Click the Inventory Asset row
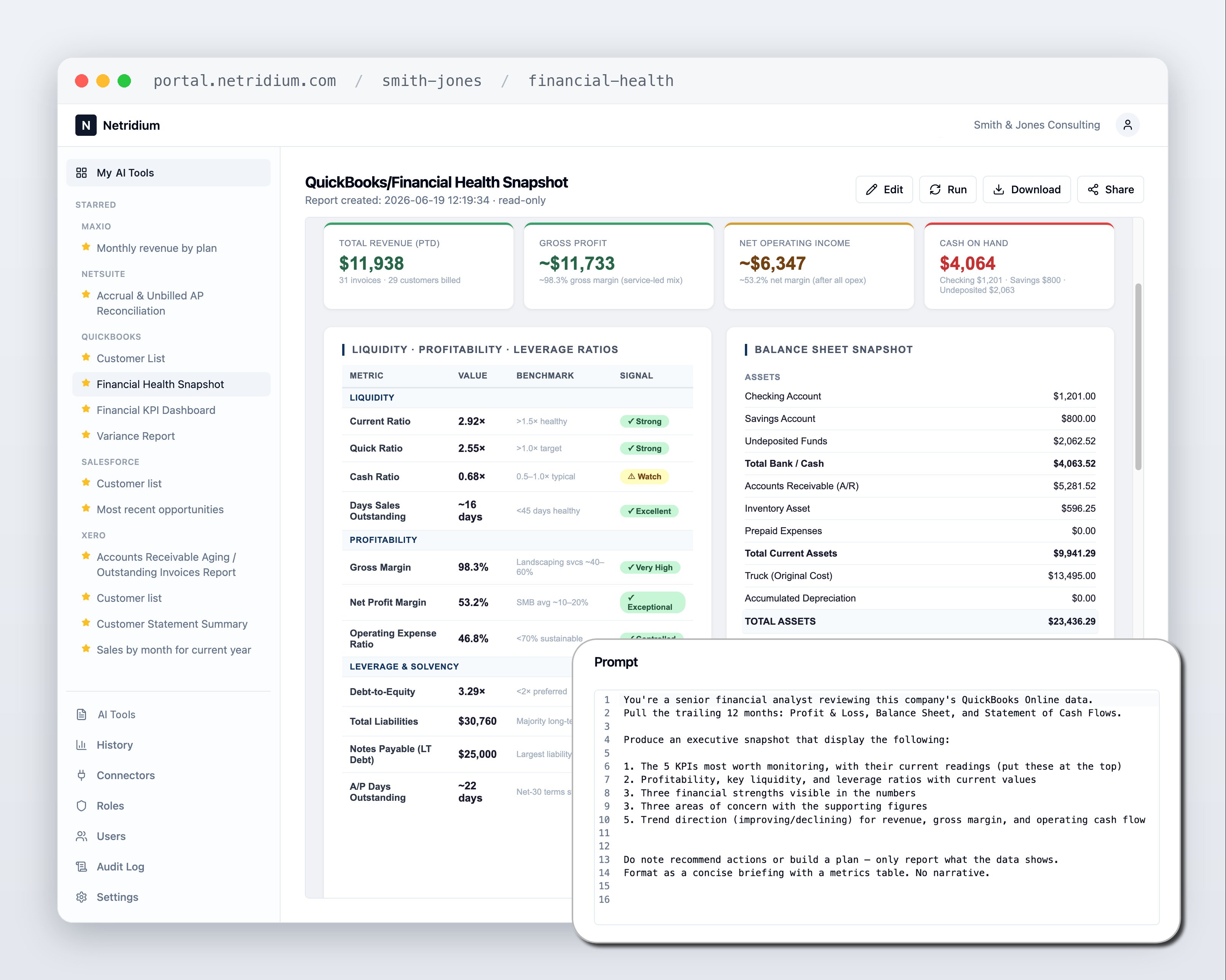This screenshot has width=1226, height=980. [920, 508]
